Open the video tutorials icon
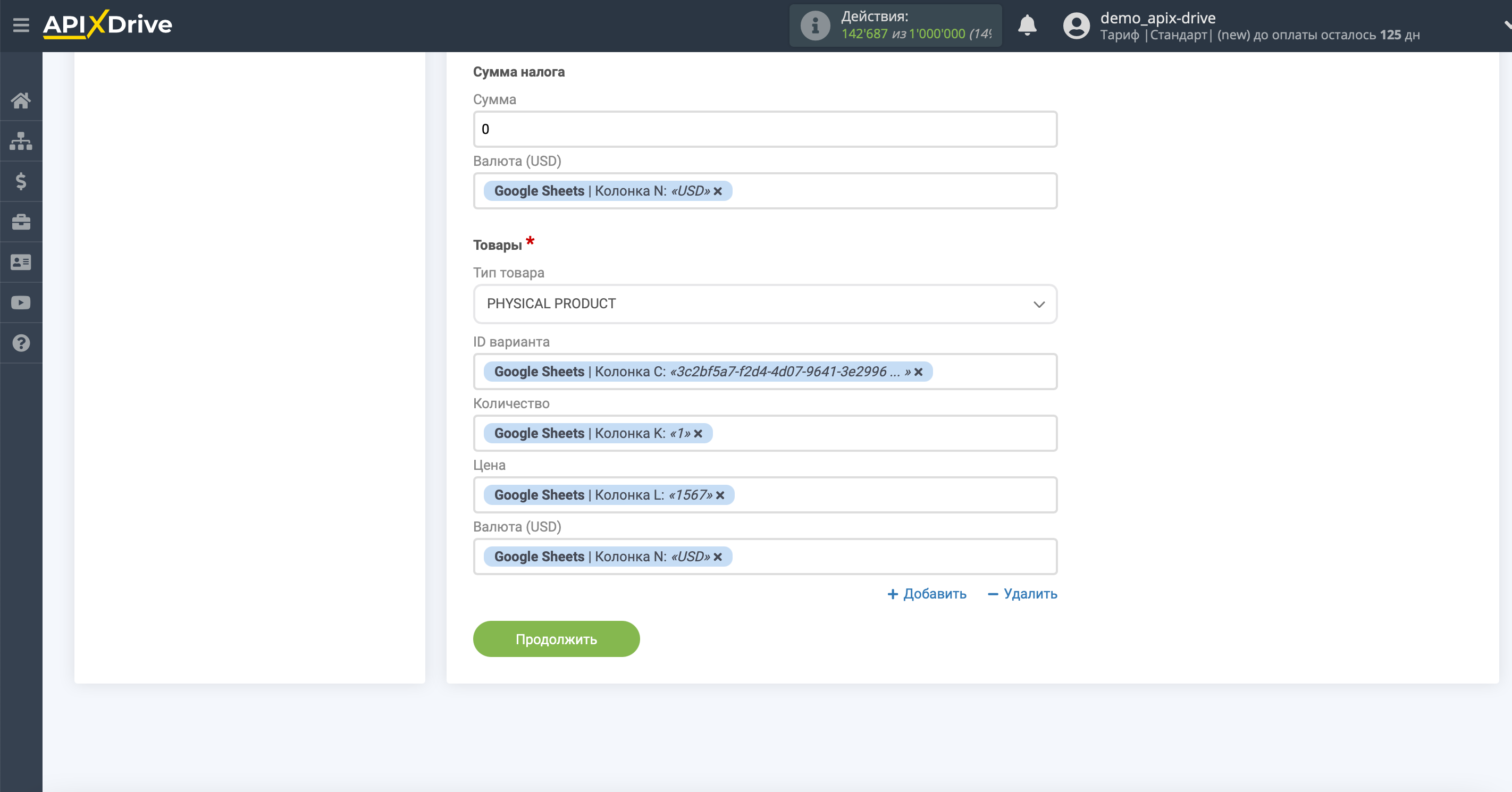 21,303
